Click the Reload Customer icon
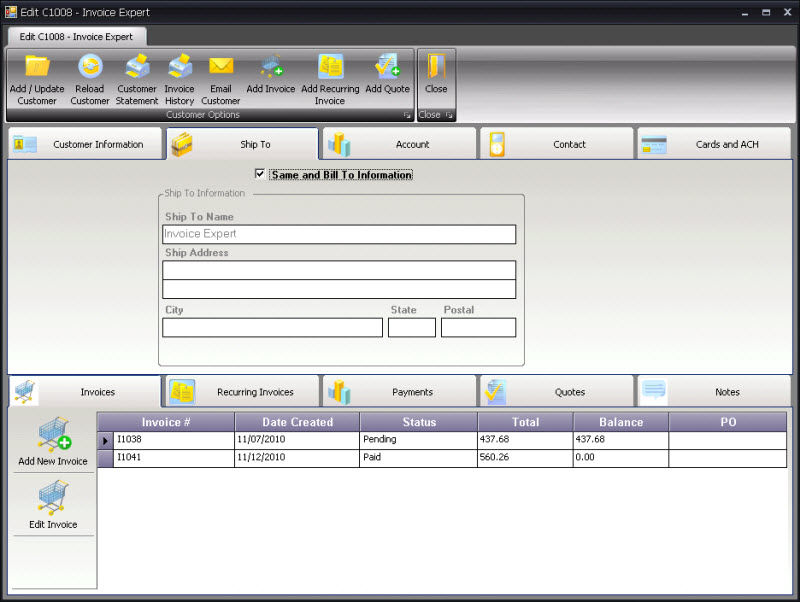The image size is (800, 602). (90, 66)
